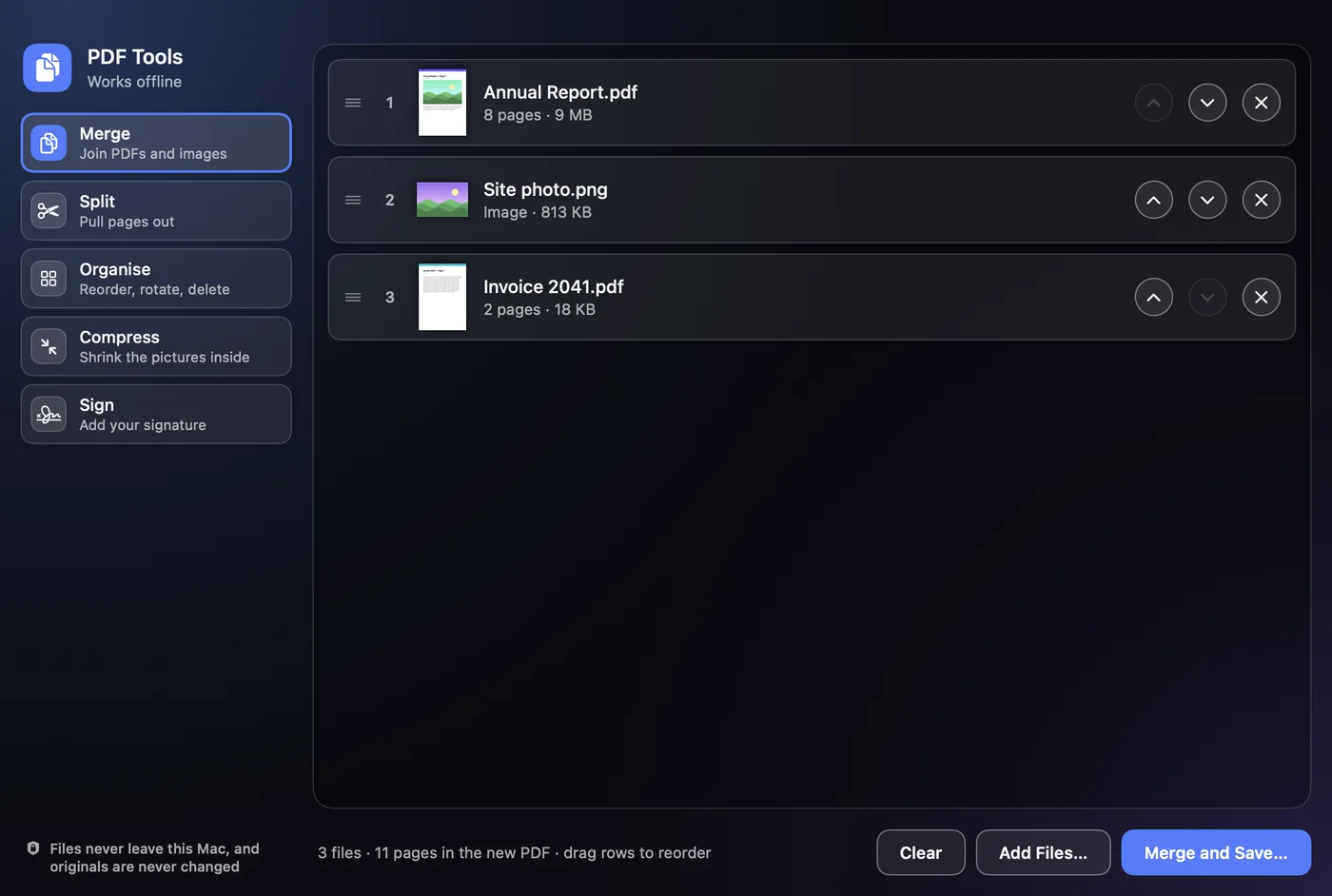The height and width of the screenshot is (896, 1332).
Task: Click the drag handle of Annual Report.pdf row
Action: [x=353, y=103]
